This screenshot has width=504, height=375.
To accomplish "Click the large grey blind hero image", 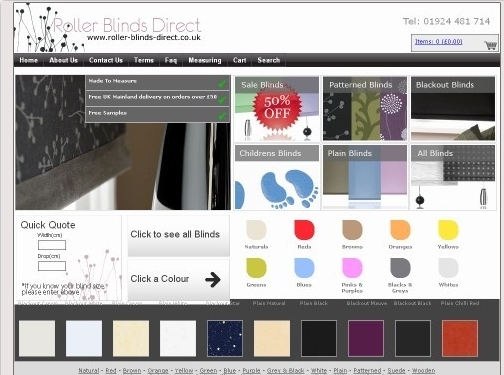I will point(123,142).
